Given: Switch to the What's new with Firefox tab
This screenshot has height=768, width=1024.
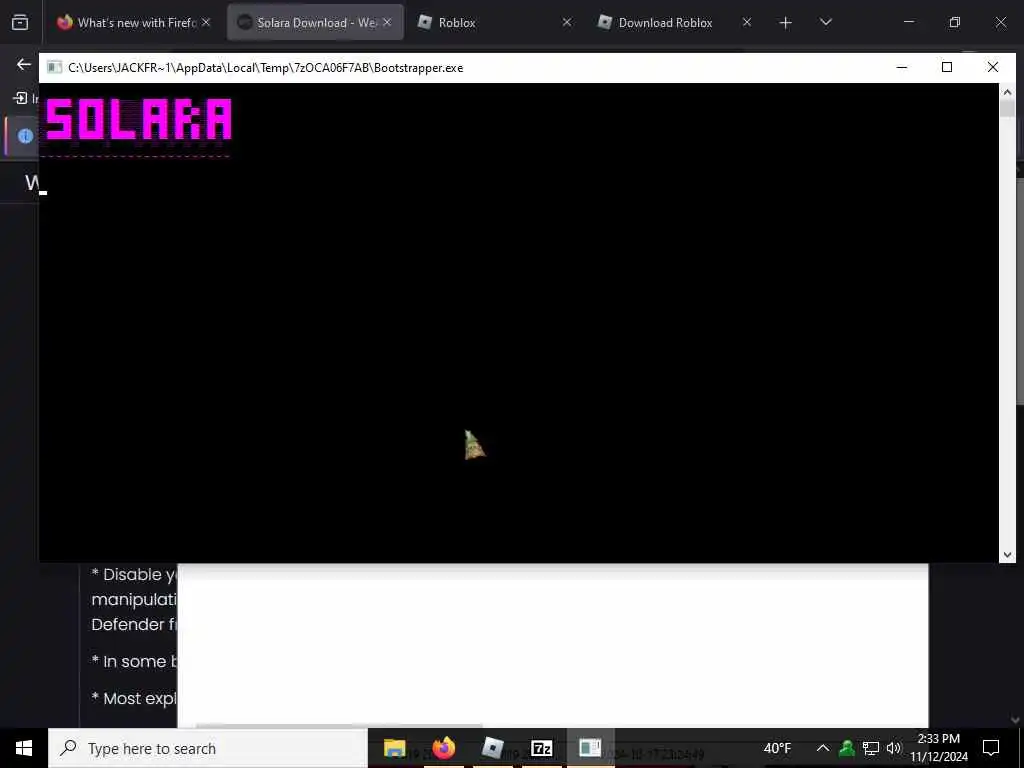Looking at the screenshot, I should [134, 22].
